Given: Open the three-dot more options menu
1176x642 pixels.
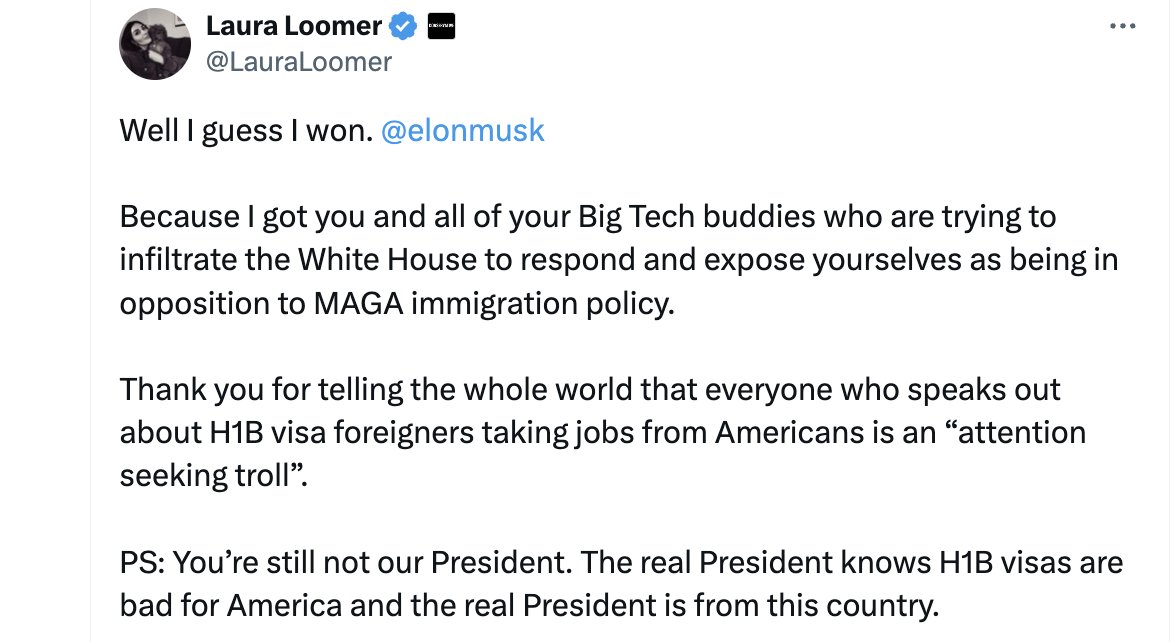Looking at the screenshot, I should [1122, 26].
